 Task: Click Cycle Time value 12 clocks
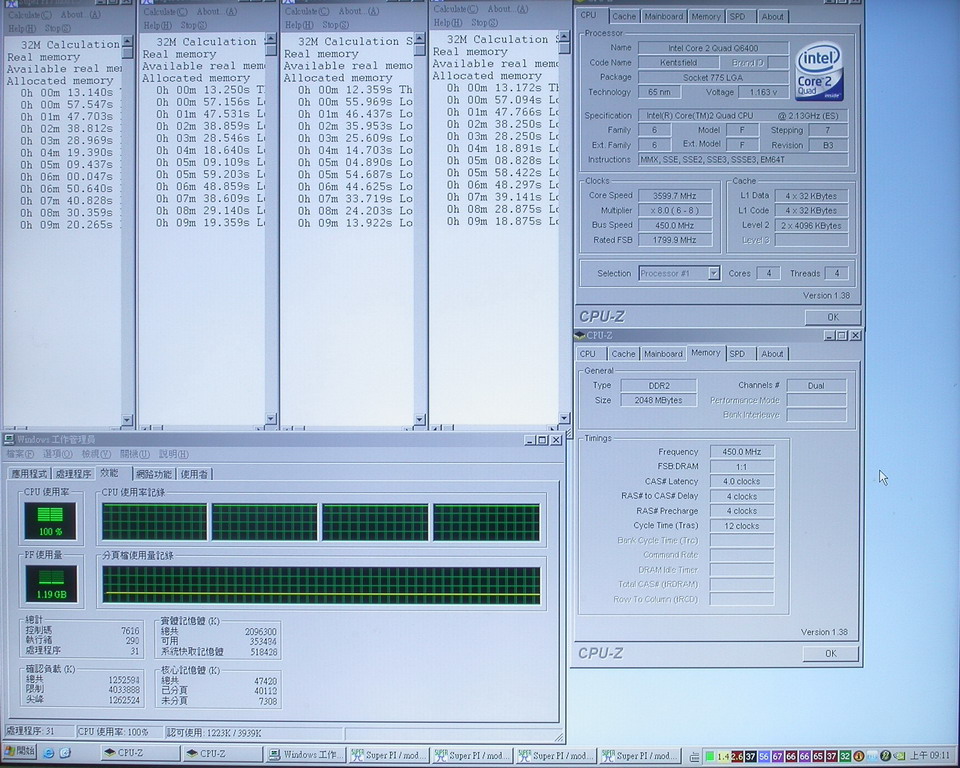coord(741,525)
